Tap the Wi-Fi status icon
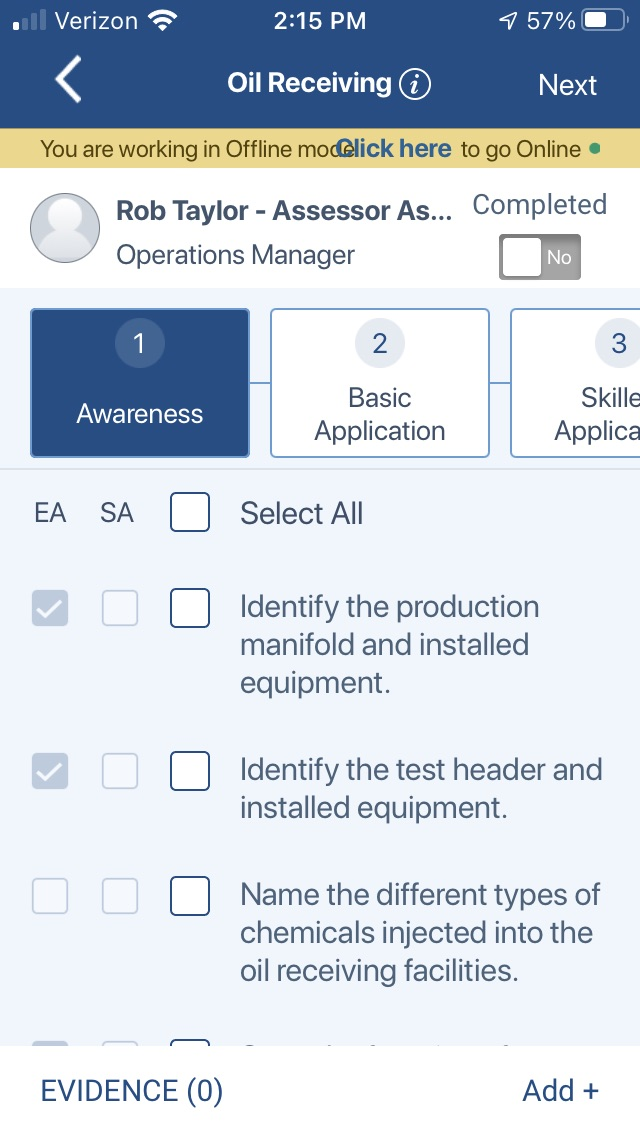This screenshot has height=1136, width=640. [x=162, y=20]
